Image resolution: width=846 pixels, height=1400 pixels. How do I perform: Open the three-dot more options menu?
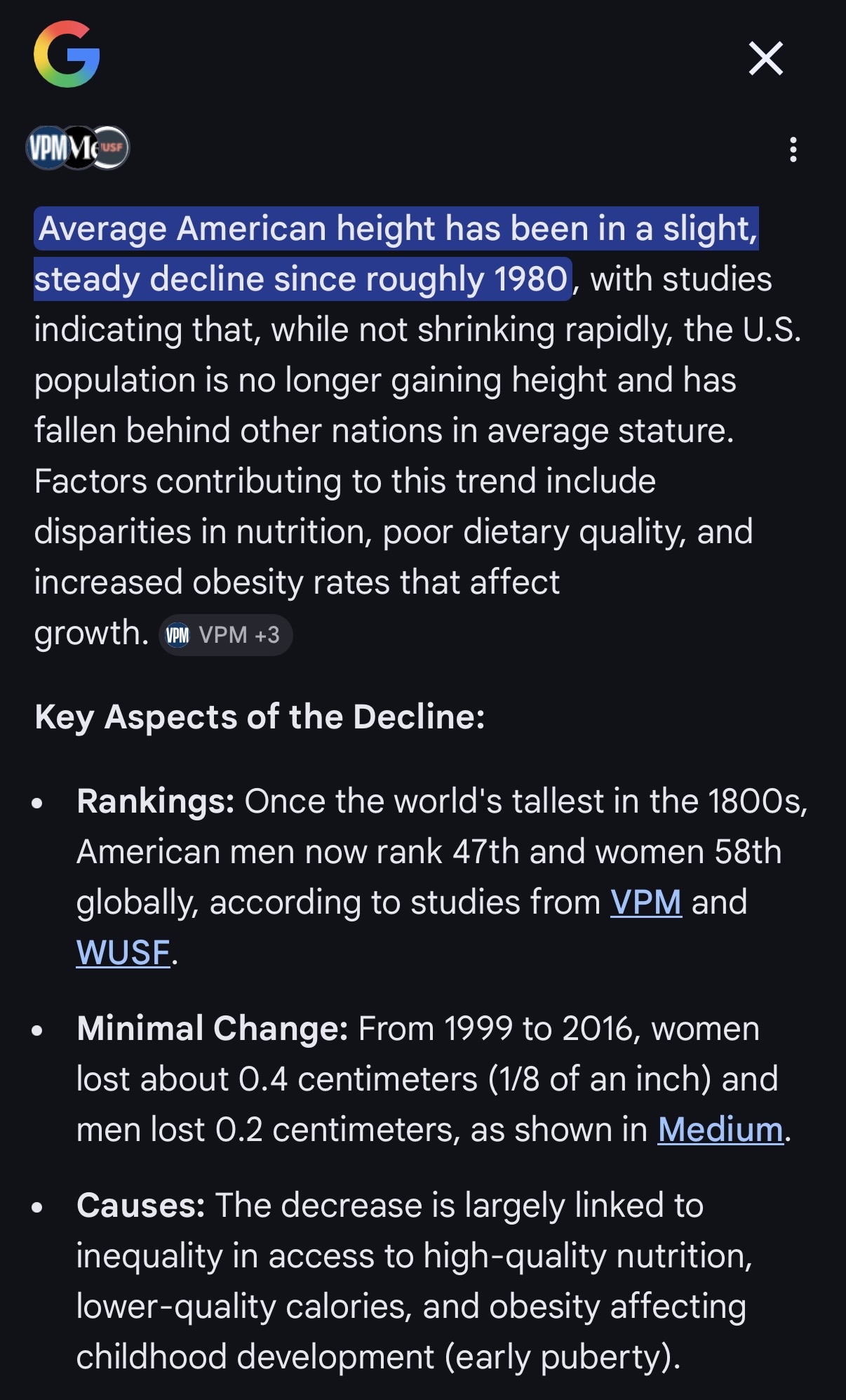tap(793, 149)
